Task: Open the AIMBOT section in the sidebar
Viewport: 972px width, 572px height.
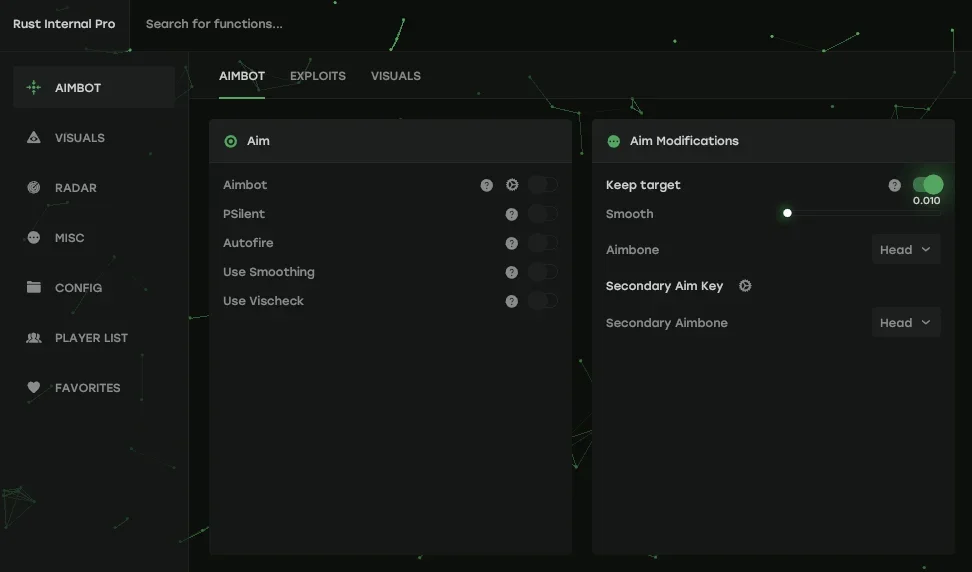Action: [94, 87]
